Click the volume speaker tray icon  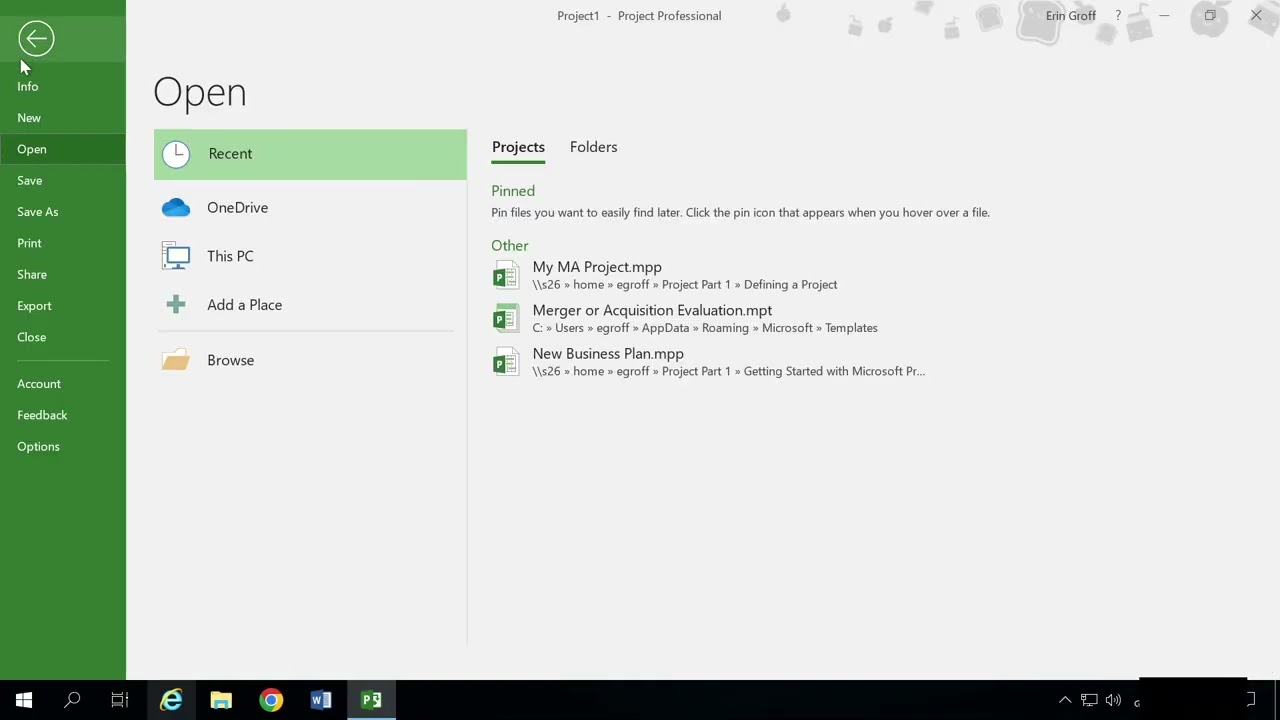(1113, 700)
